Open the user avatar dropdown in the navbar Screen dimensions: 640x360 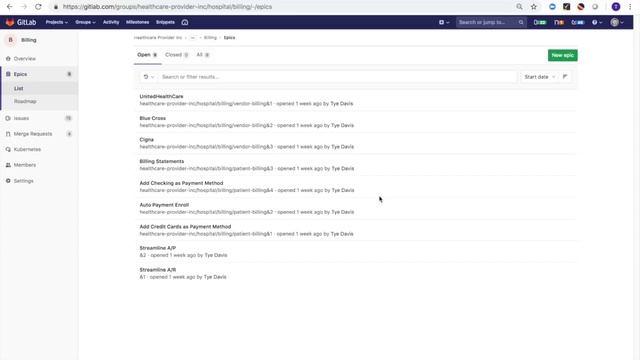pyautogui.click(x=617, y=22)
